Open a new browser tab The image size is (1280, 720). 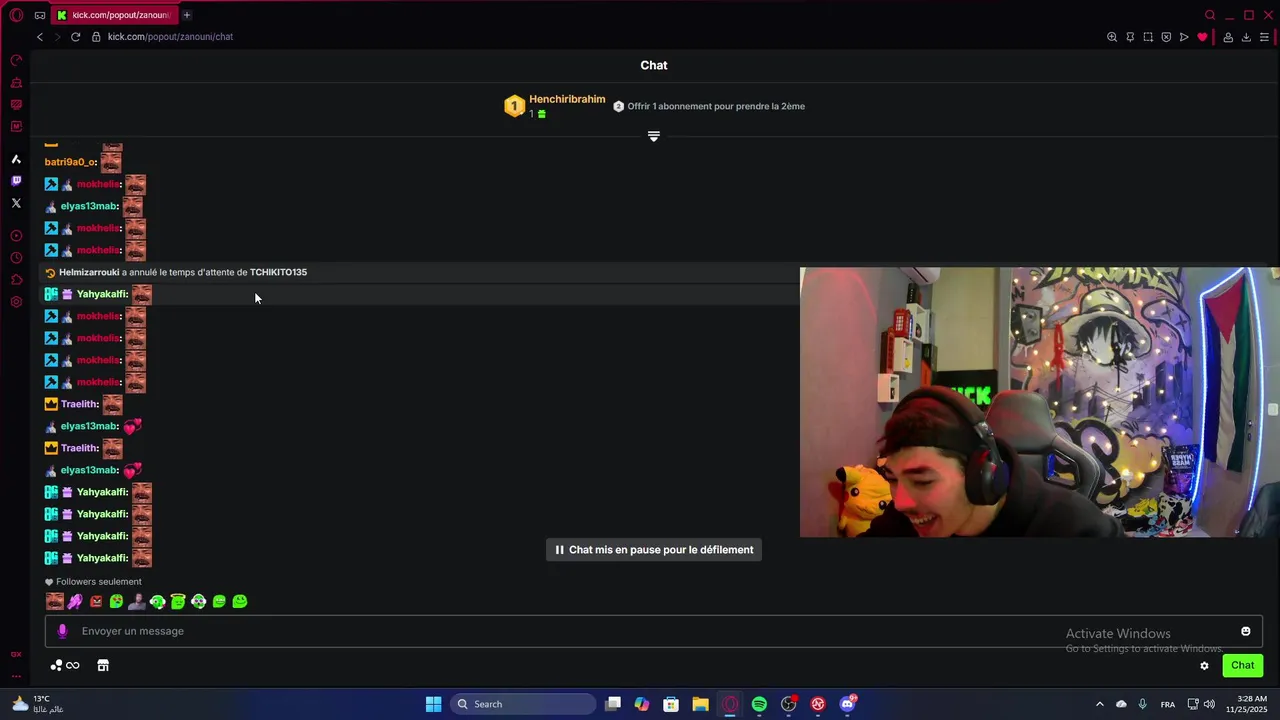coord(187,15)
